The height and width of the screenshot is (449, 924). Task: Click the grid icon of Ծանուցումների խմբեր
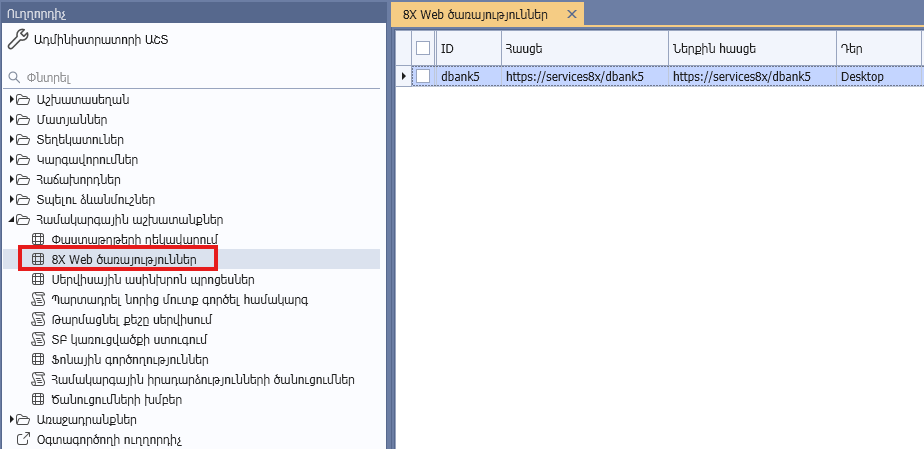coord(39,400)
